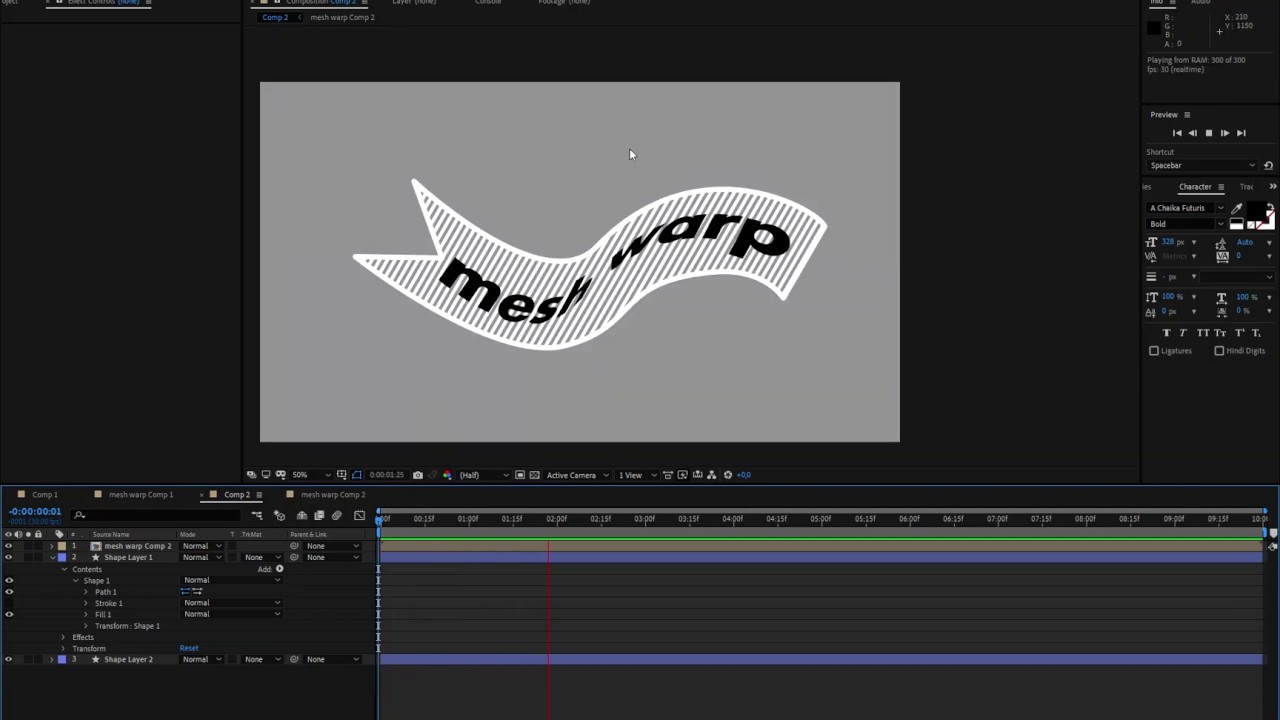
Task: Open the Graph Editor icon
Action: [x=360, y=516]
